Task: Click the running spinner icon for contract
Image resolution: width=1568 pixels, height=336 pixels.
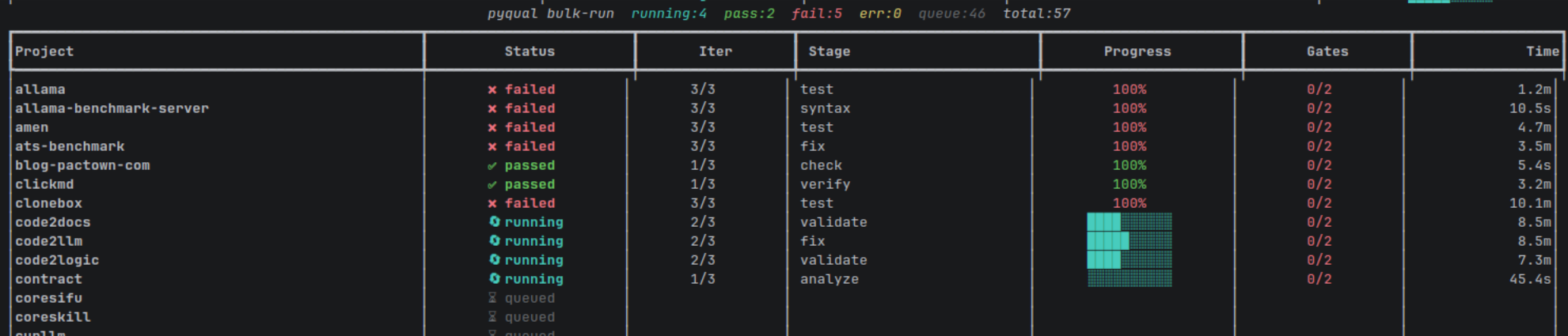Action: [495, 279]
